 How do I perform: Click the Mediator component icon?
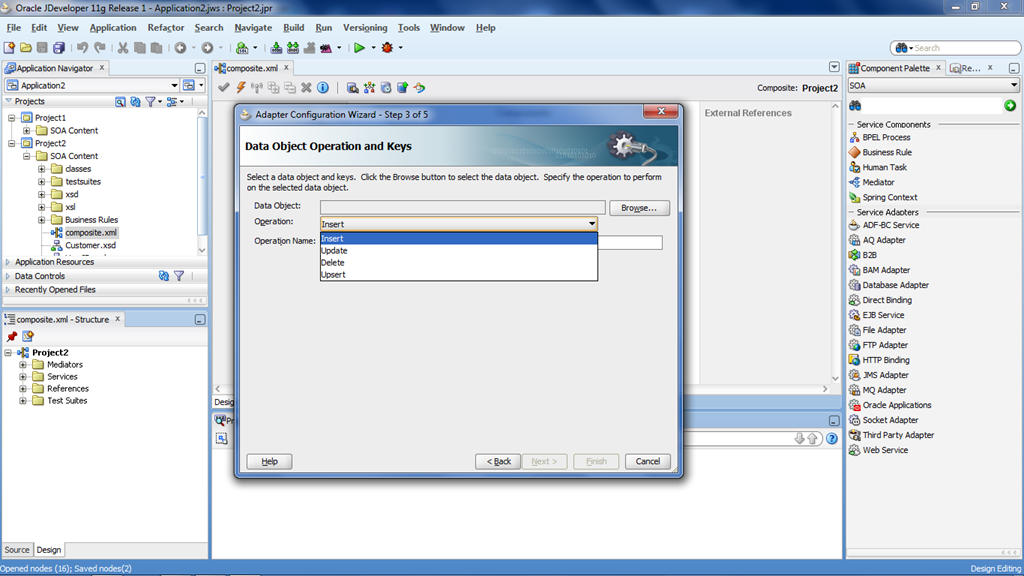tap(855, 182)
